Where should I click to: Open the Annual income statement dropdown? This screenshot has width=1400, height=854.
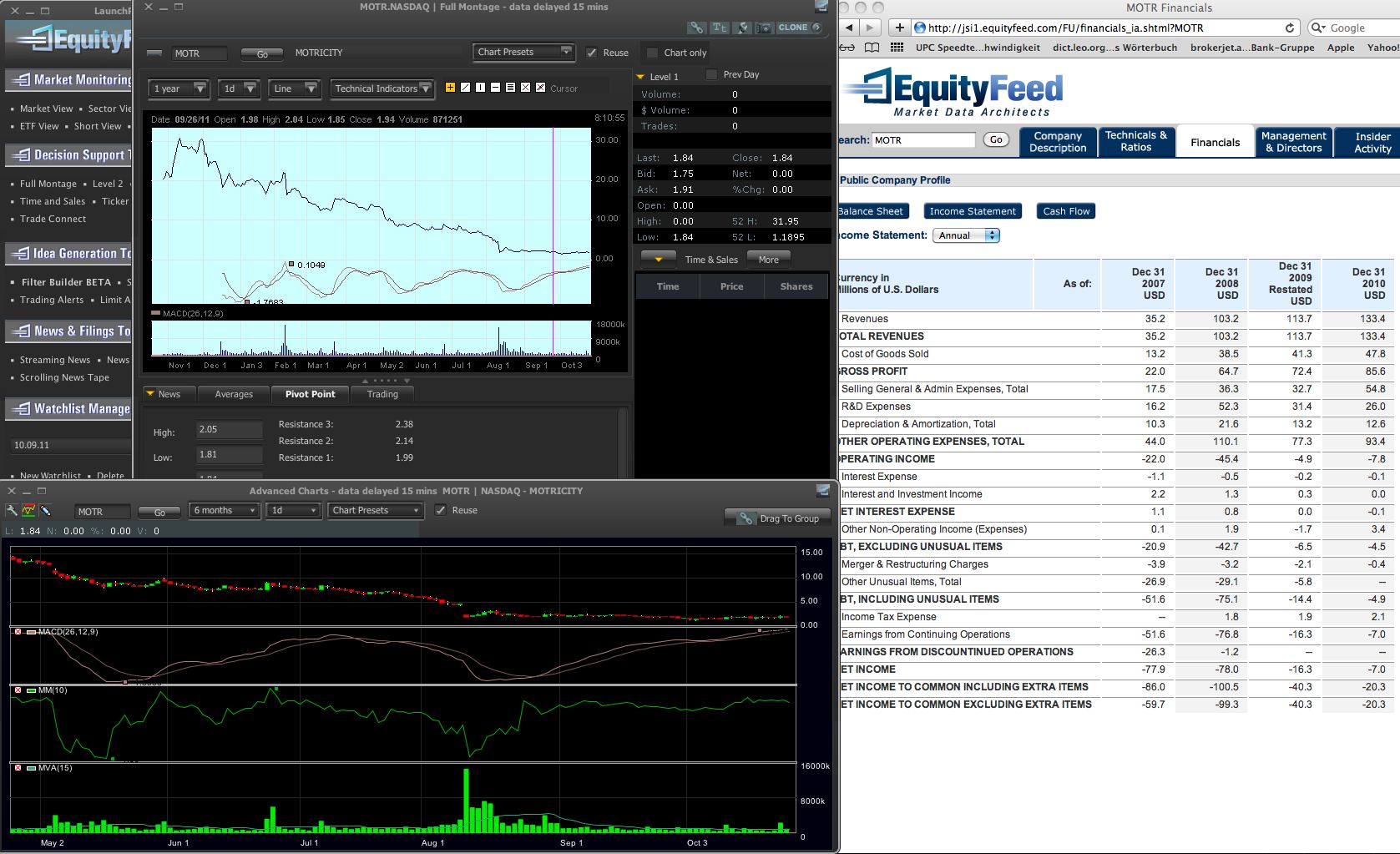click(x=965, y=235)
